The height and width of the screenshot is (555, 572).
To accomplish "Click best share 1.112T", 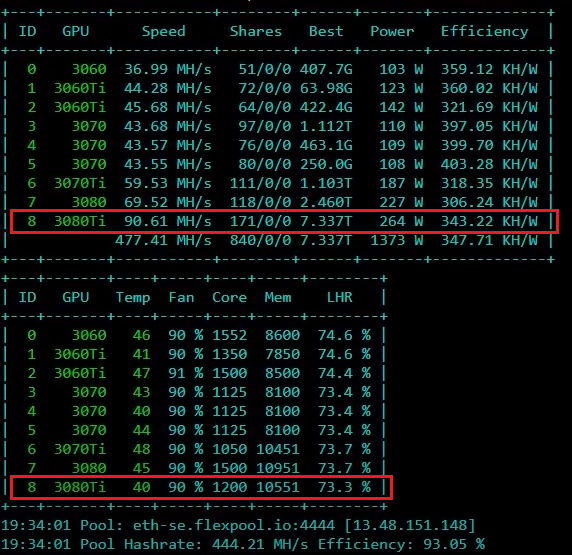I will click(x=326, y=126).
